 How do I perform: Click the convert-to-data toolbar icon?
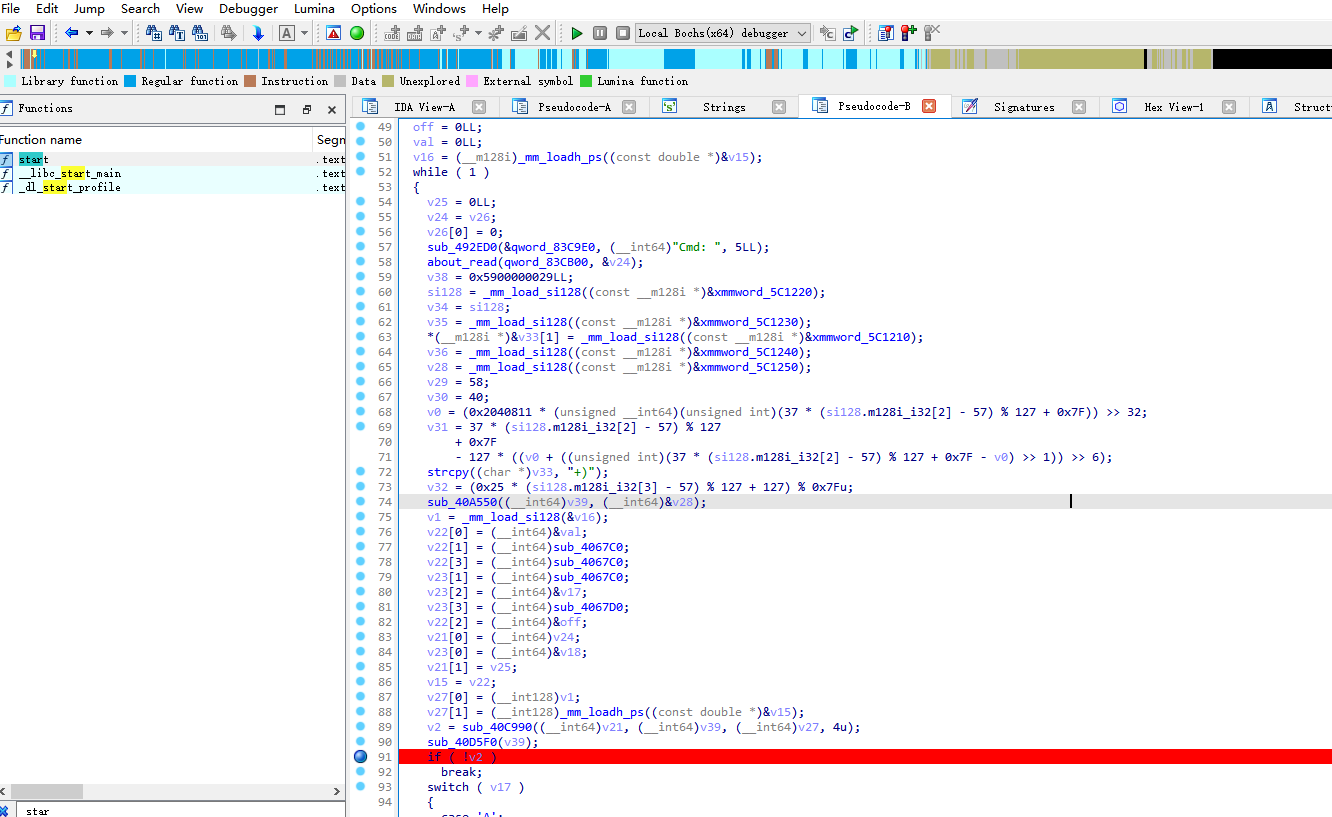(415, 33)
